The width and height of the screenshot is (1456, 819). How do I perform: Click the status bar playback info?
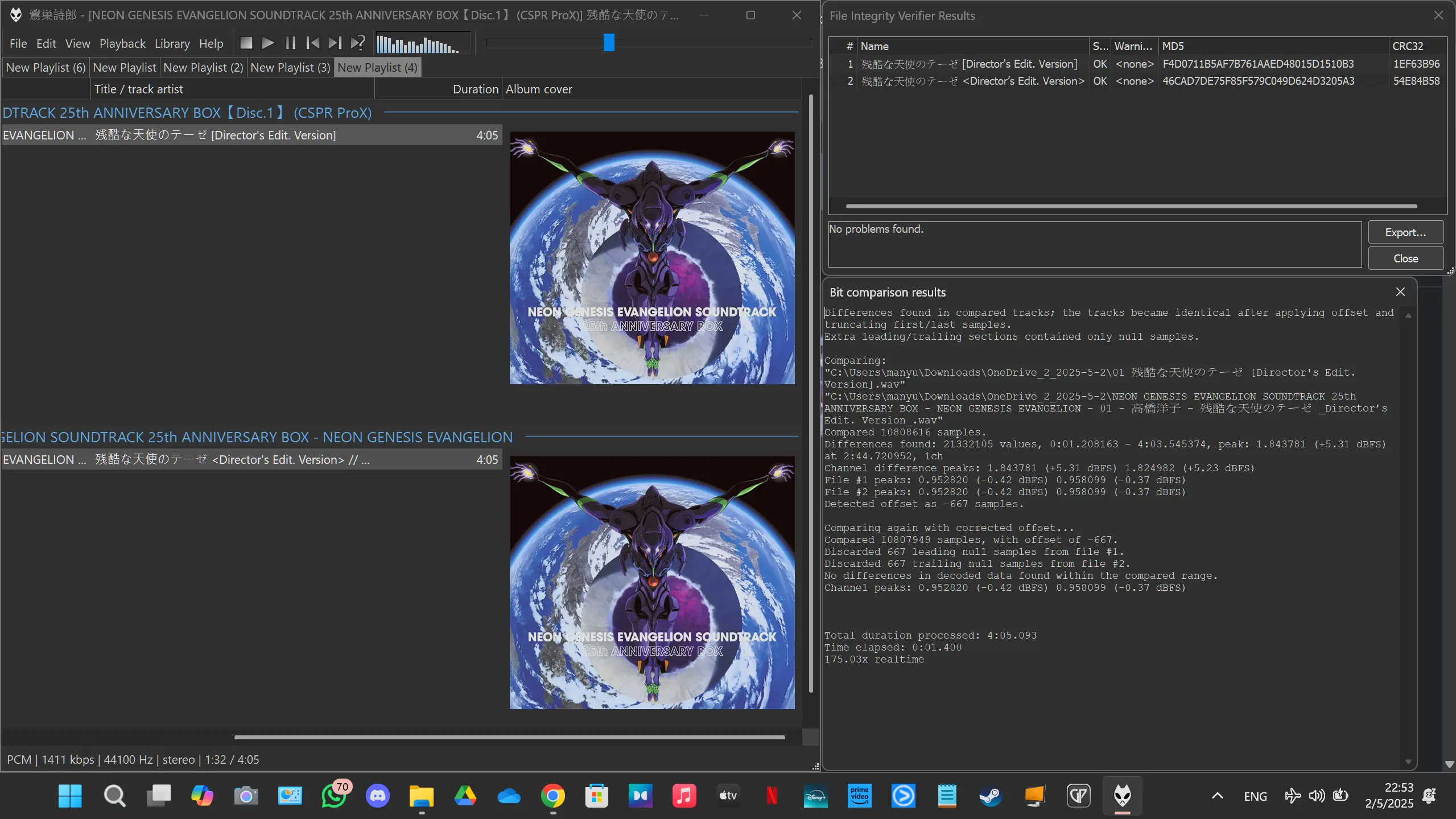coord(133,760)
